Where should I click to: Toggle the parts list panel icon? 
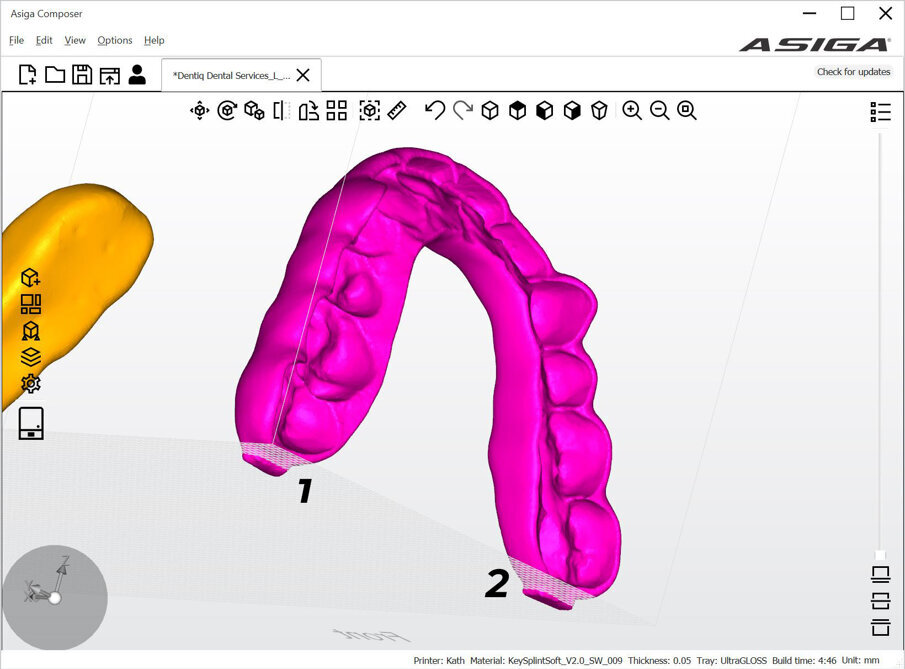(880, 111)
